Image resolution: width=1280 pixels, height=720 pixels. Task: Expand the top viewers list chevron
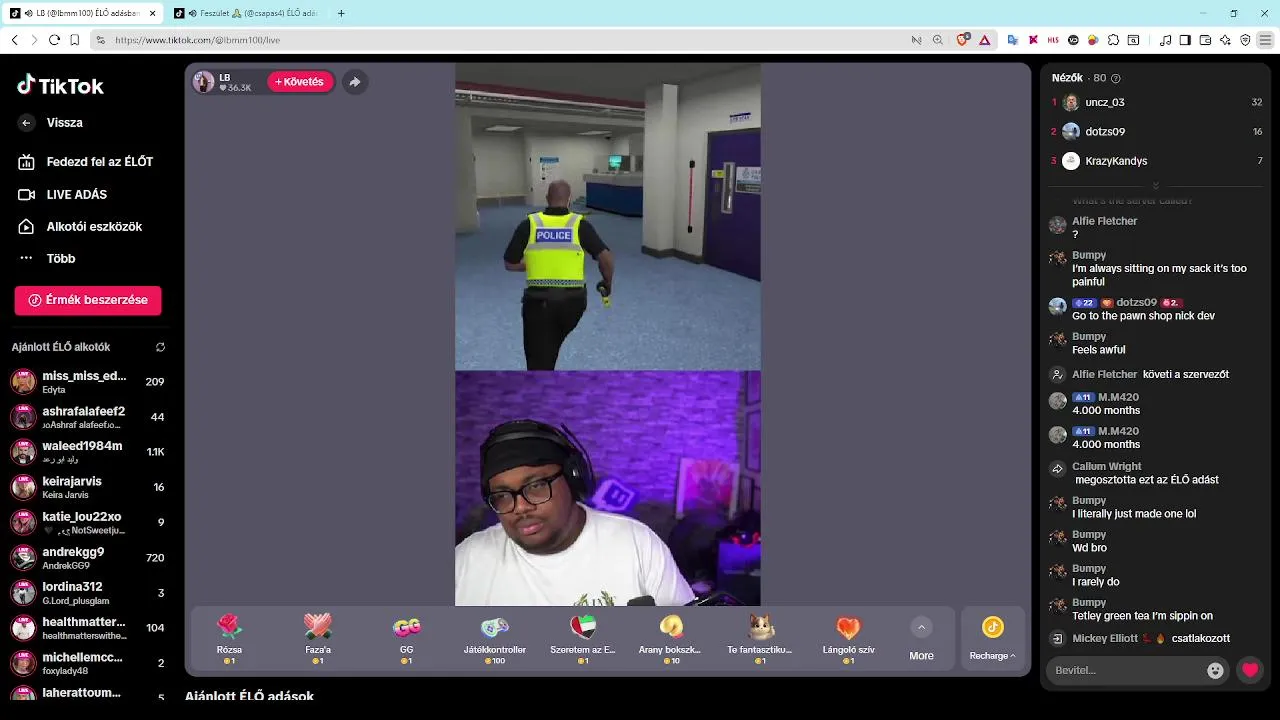pyautogui.click(x=1156, y=185)
